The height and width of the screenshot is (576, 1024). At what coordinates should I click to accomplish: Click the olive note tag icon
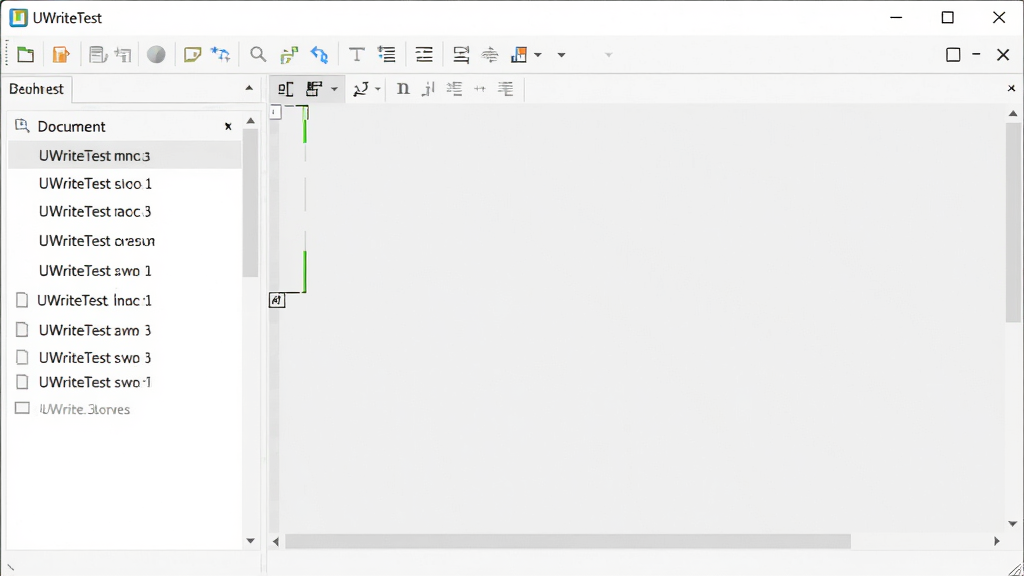click(192, 55)
